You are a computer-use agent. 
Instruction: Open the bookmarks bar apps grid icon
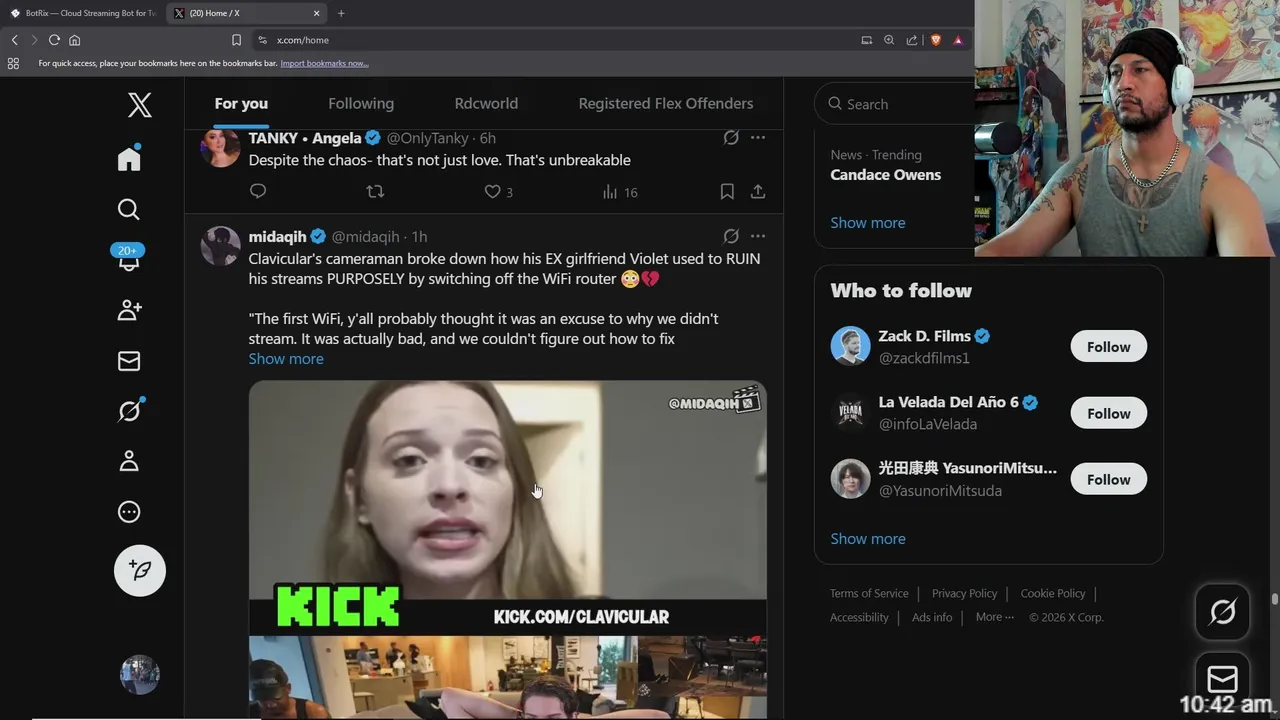tap(13, 63)
